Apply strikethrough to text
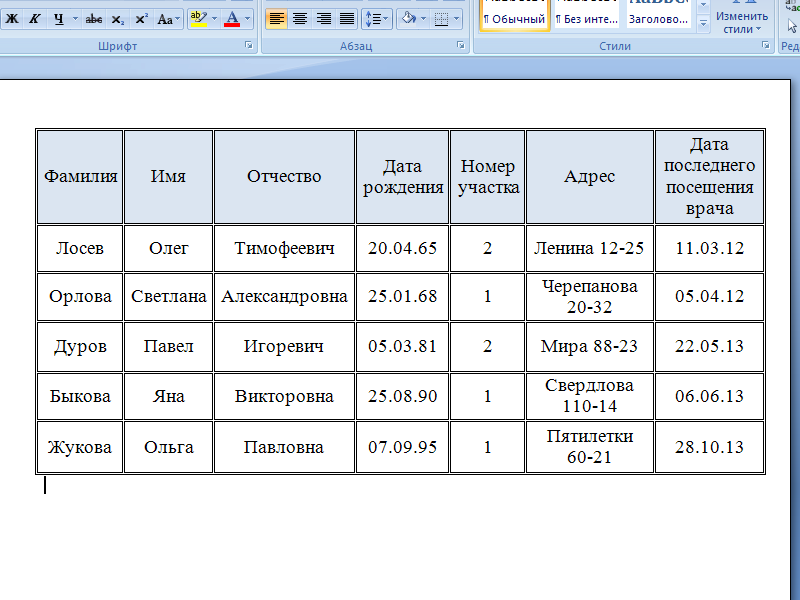 coord(94,19)
